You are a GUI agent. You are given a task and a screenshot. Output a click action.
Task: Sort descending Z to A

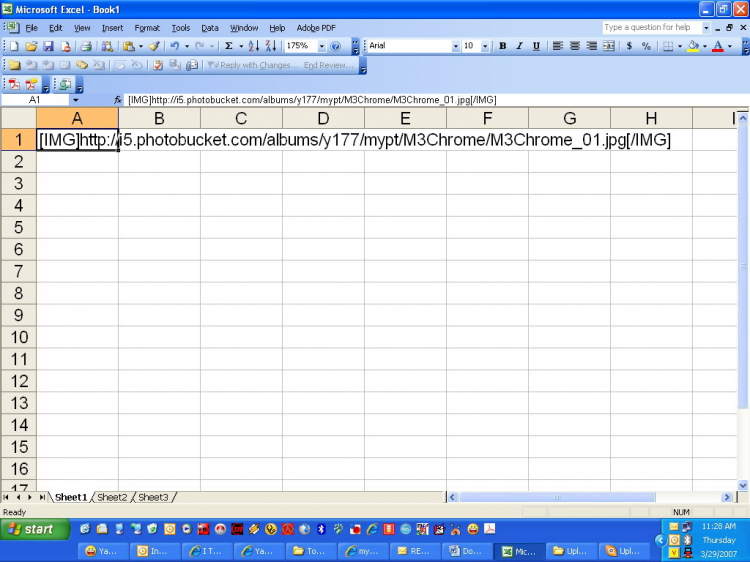271,46
